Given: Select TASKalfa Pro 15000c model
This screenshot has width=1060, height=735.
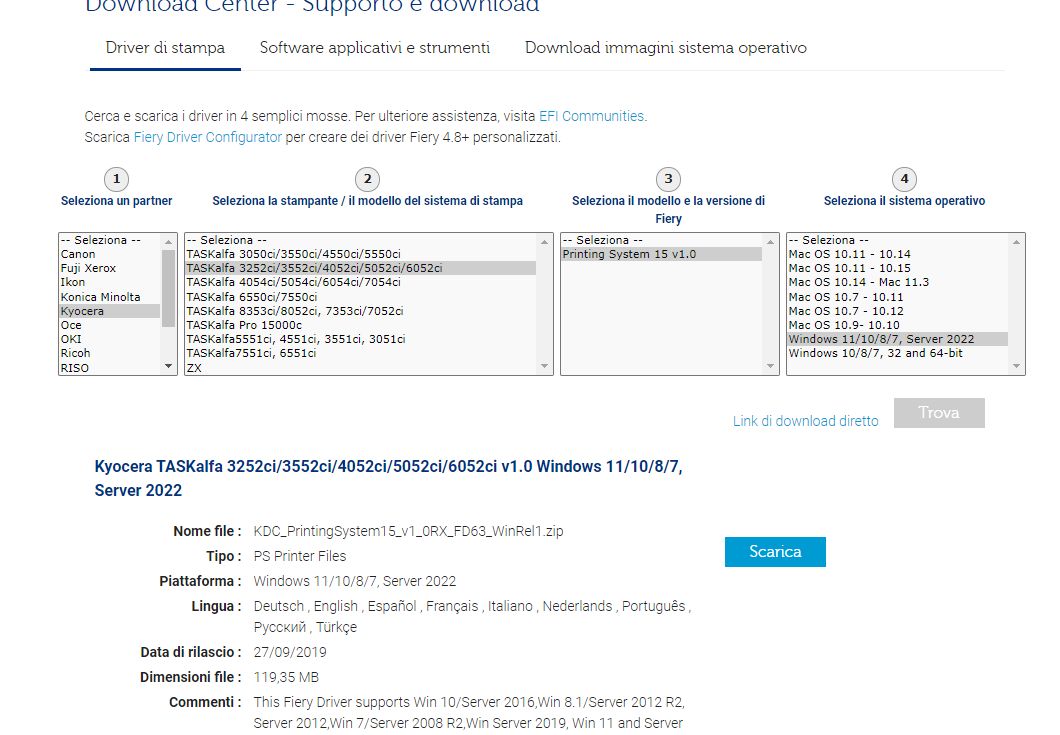Looking at the screenshot, I should [x=360, y=325].
